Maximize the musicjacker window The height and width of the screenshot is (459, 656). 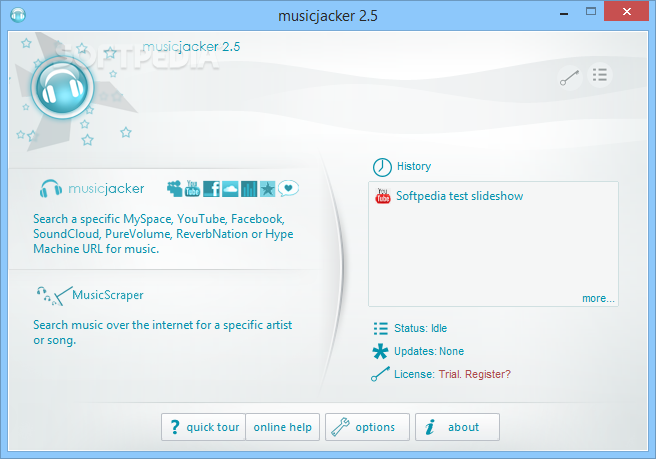pyautogui.click(x=591, y=12)
